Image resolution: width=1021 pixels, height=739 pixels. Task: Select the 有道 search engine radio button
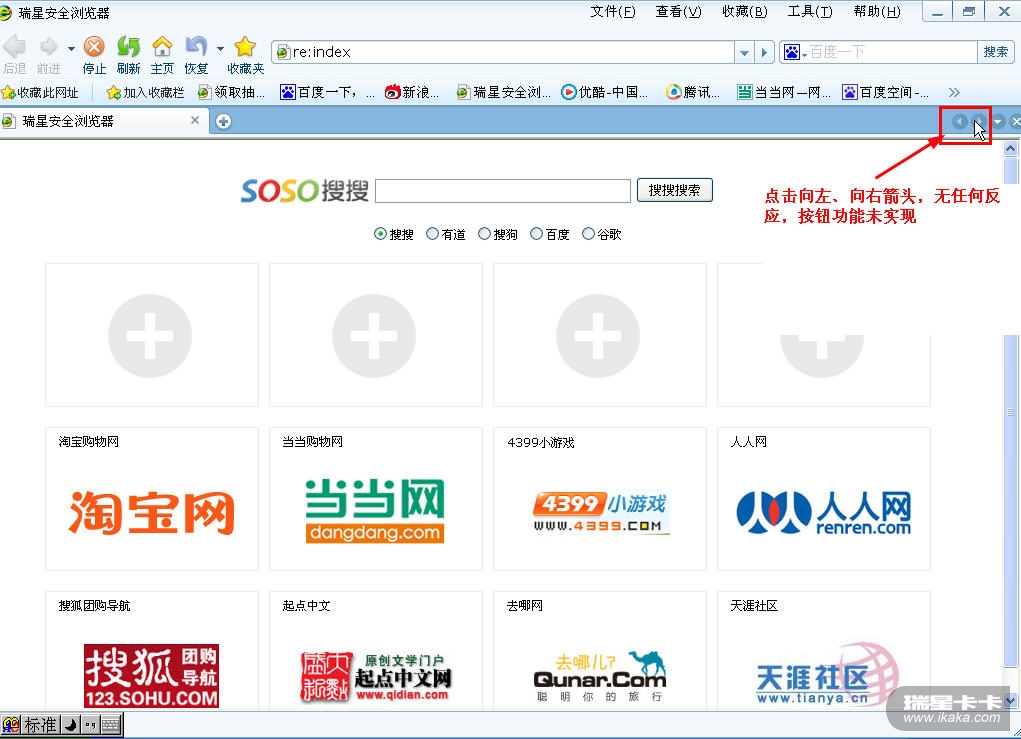pyautogui.click(x=432, y=234)
